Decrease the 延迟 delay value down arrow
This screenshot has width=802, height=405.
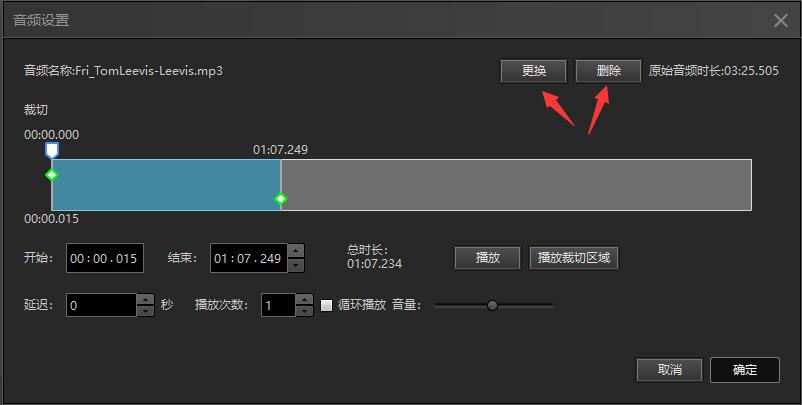click(146, 310)
